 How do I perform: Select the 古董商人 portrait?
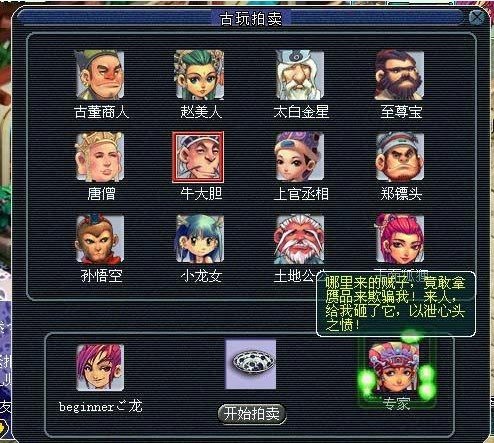click(x=100, y=75)
